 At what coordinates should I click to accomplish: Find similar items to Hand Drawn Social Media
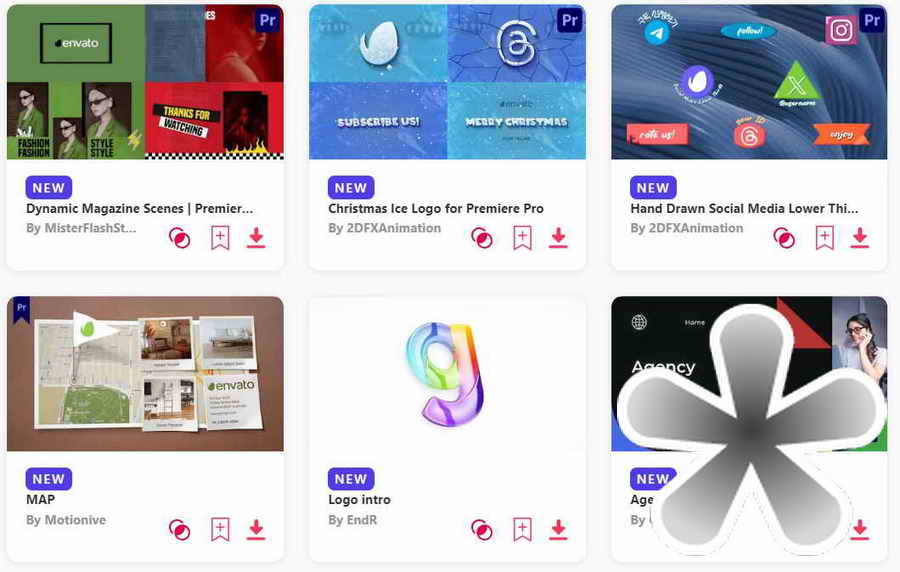tap(783, 238)
